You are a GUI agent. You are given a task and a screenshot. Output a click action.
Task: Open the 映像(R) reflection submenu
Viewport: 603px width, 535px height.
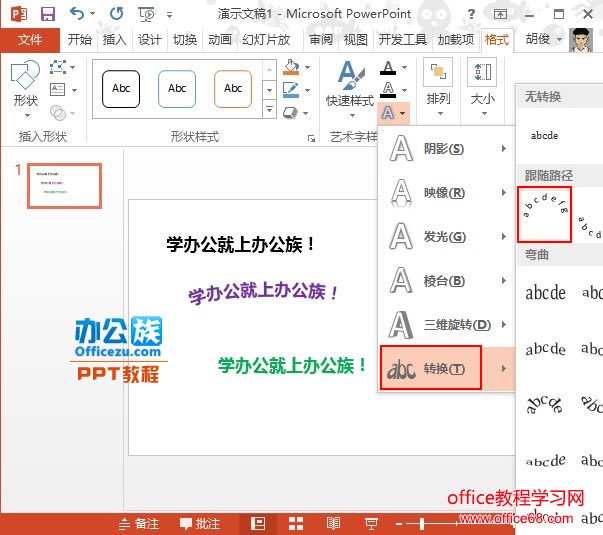point(447,192)
